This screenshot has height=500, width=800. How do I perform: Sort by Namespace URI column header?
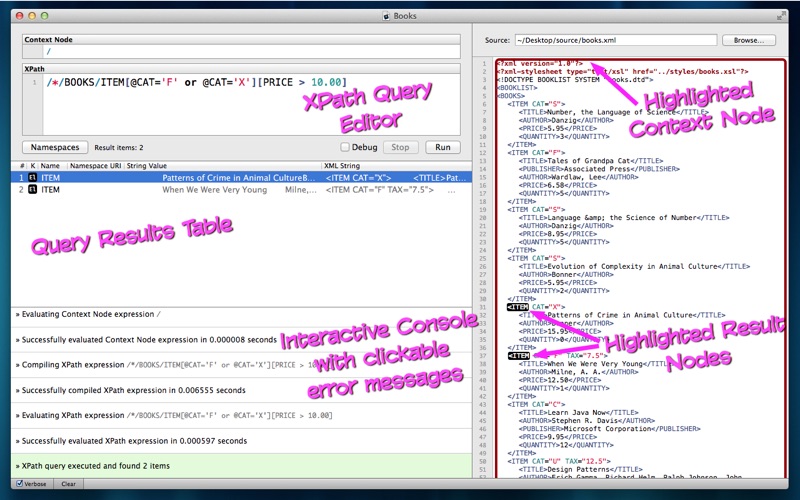[x=95, y=166]
